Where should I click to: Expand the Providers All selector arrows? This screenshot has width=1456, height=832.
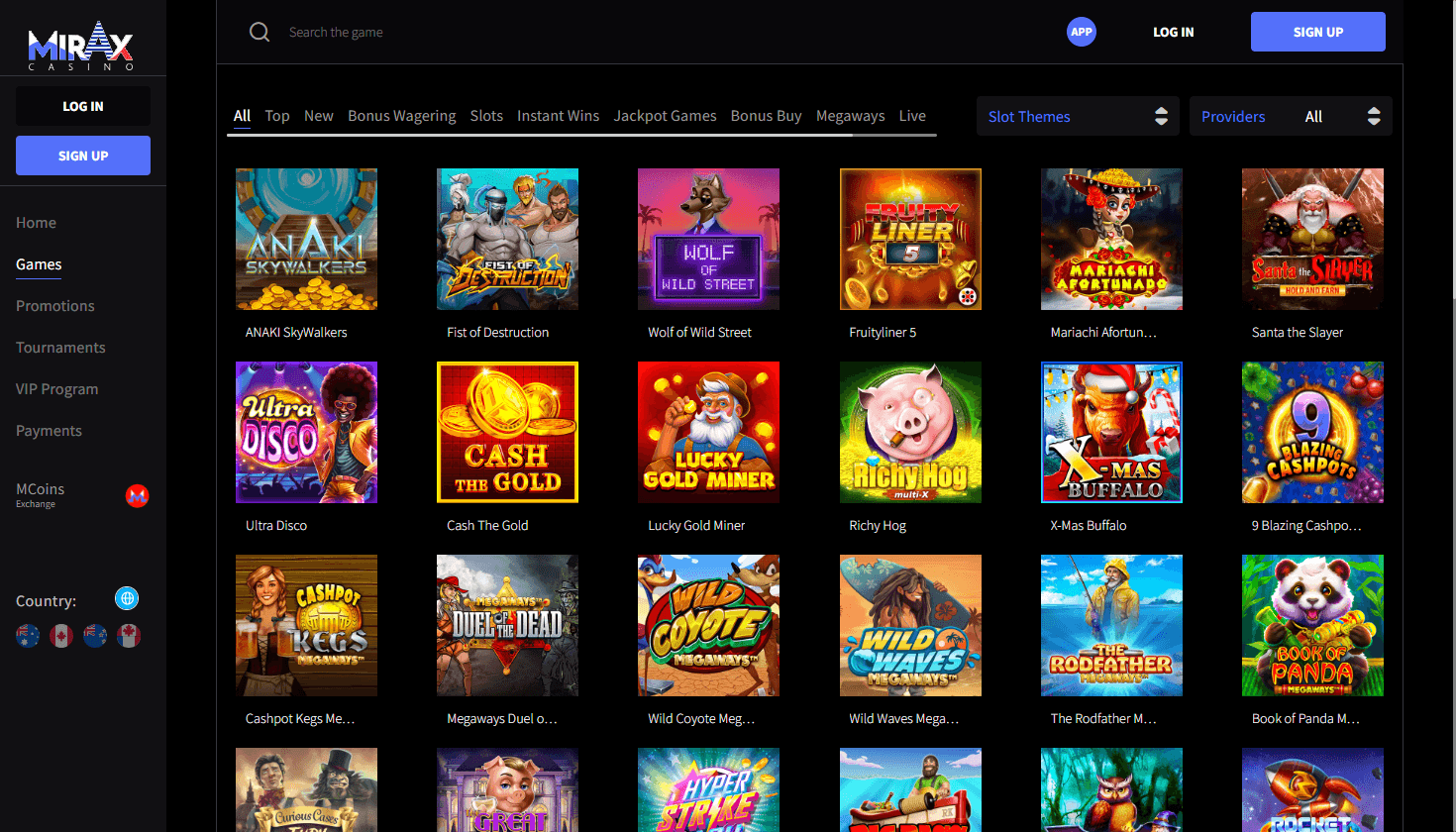(1374, 116)
